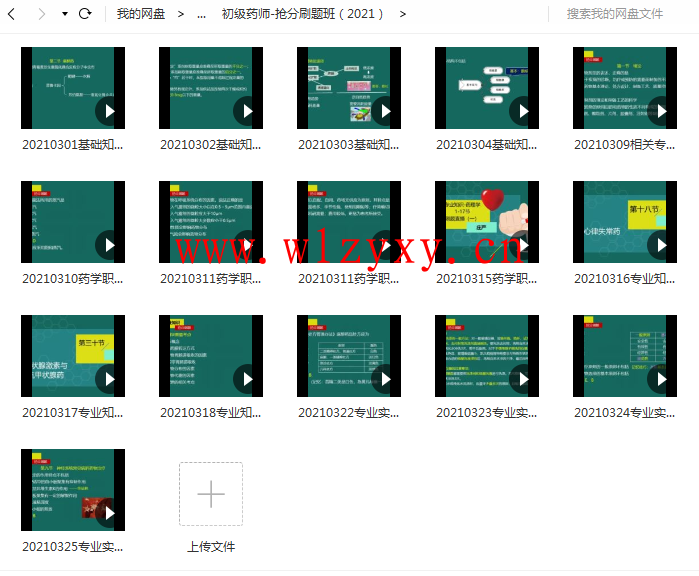Select file name 20210315药学职...
Viewport: 699px width, 576px height.
pyautogui.click(x=487, y=279)
